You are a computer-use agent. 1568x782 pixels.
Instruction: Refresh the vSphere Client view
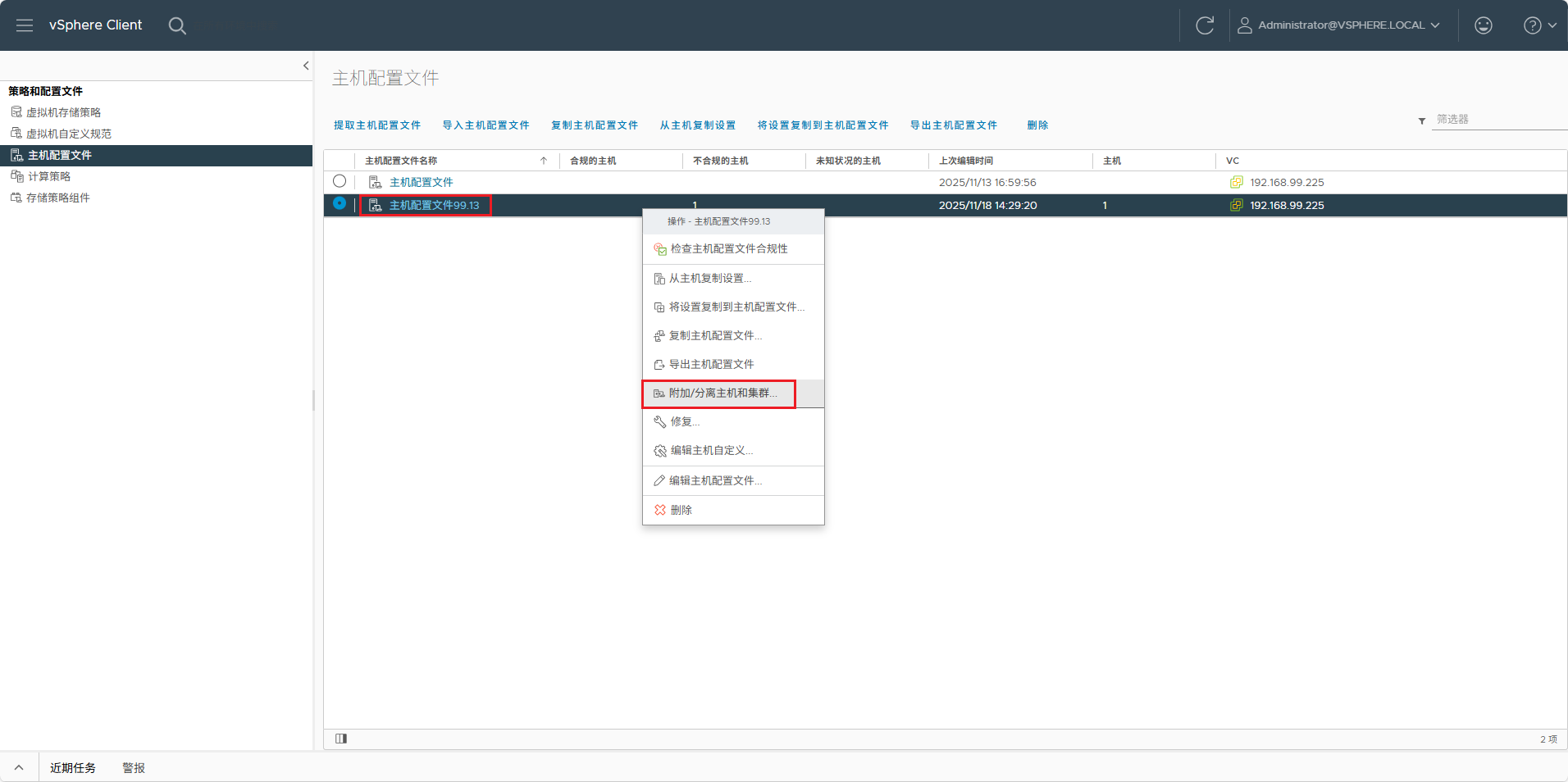pyautogui.click(x=1205, y=25)
